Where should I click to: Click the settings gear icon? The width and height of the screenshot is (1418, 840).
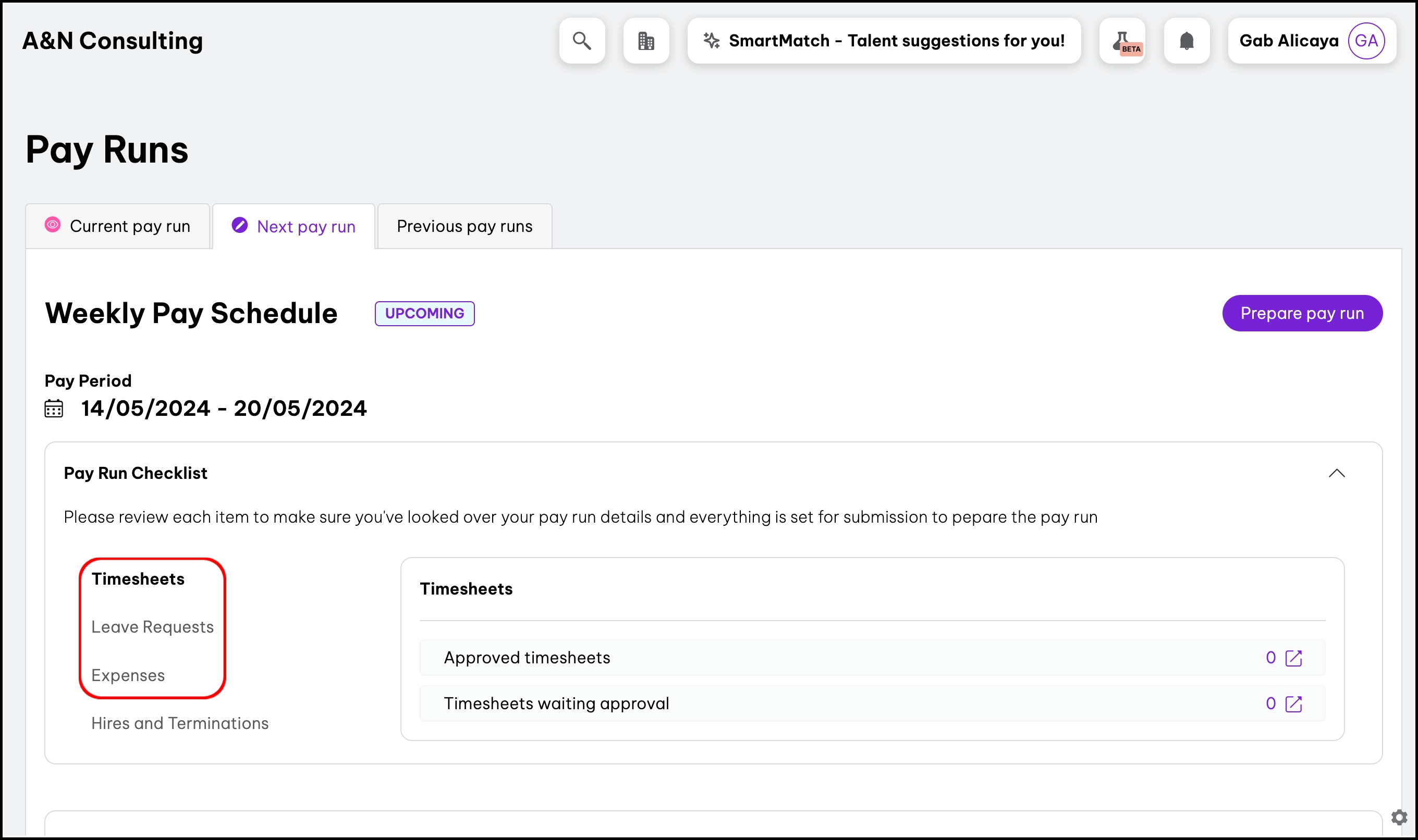point(1399,817)
